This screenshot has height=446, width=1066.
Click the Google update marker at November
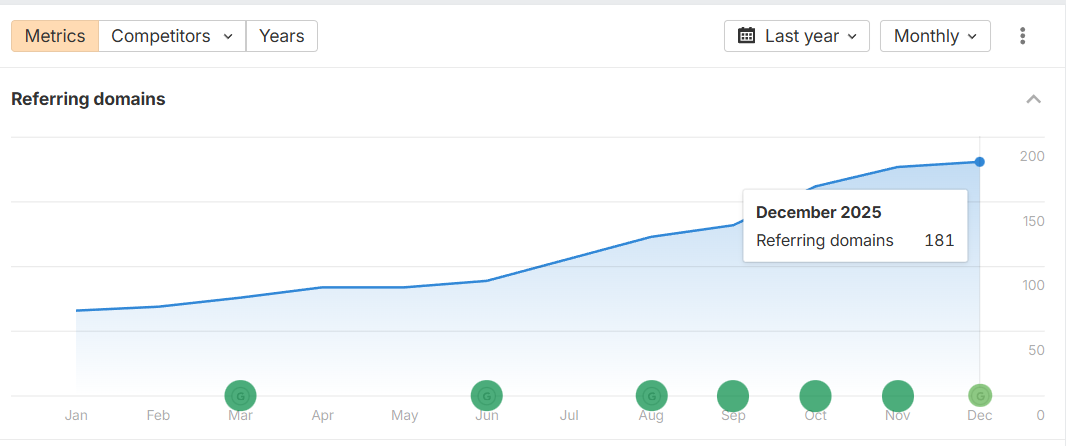click(x=898, y=396)
